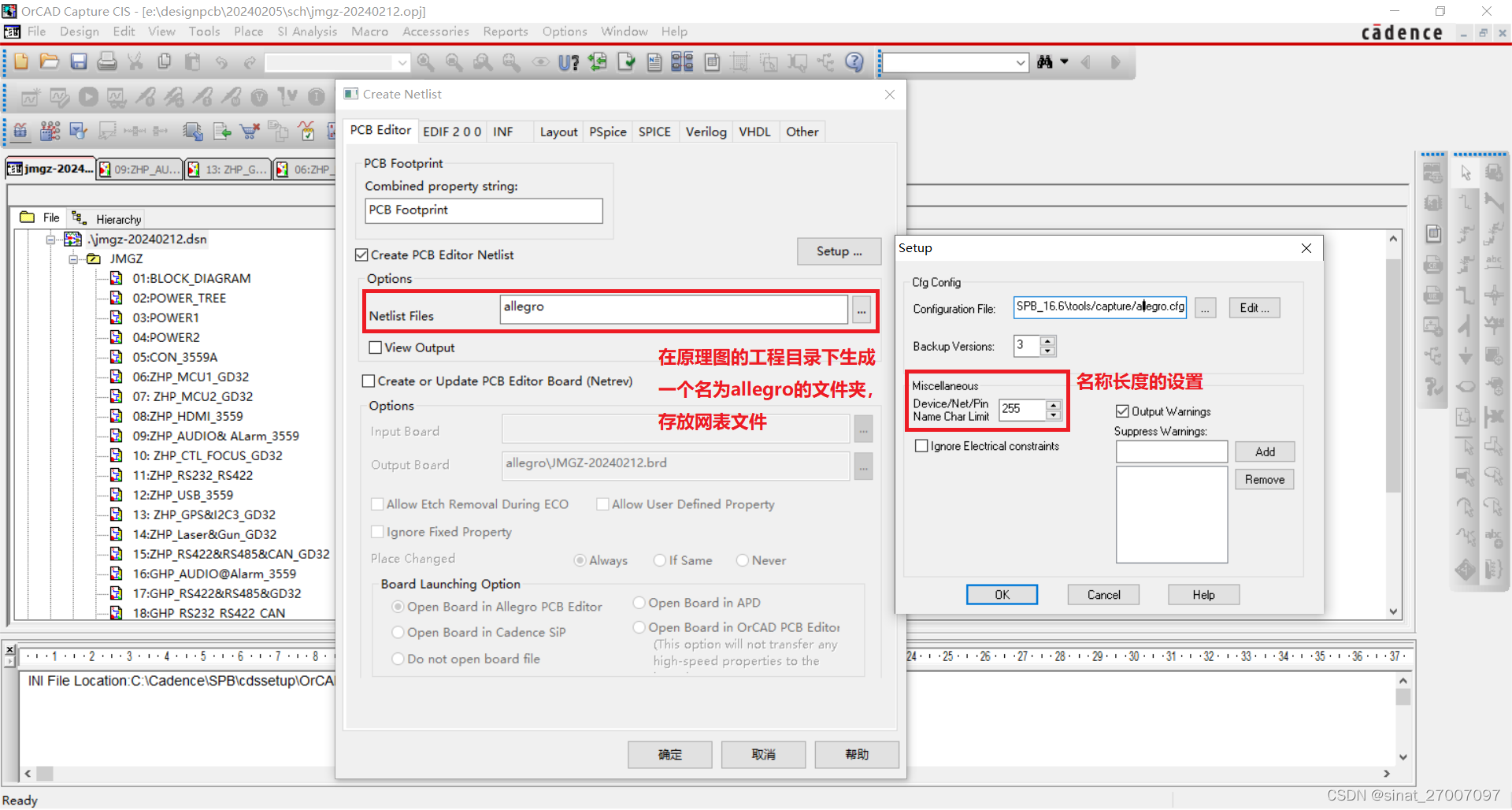Image resolution: width=1512 pixels, height=810 pixels.
Task: Select the If Same radio button
Action: [x=660, y=560]
